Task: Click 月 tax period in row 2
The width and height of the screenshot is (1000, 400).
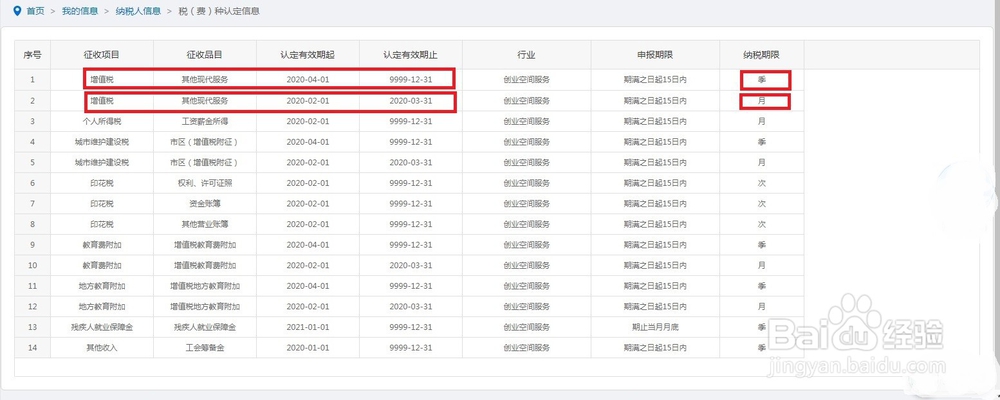Action: click(x=761, y=101)
